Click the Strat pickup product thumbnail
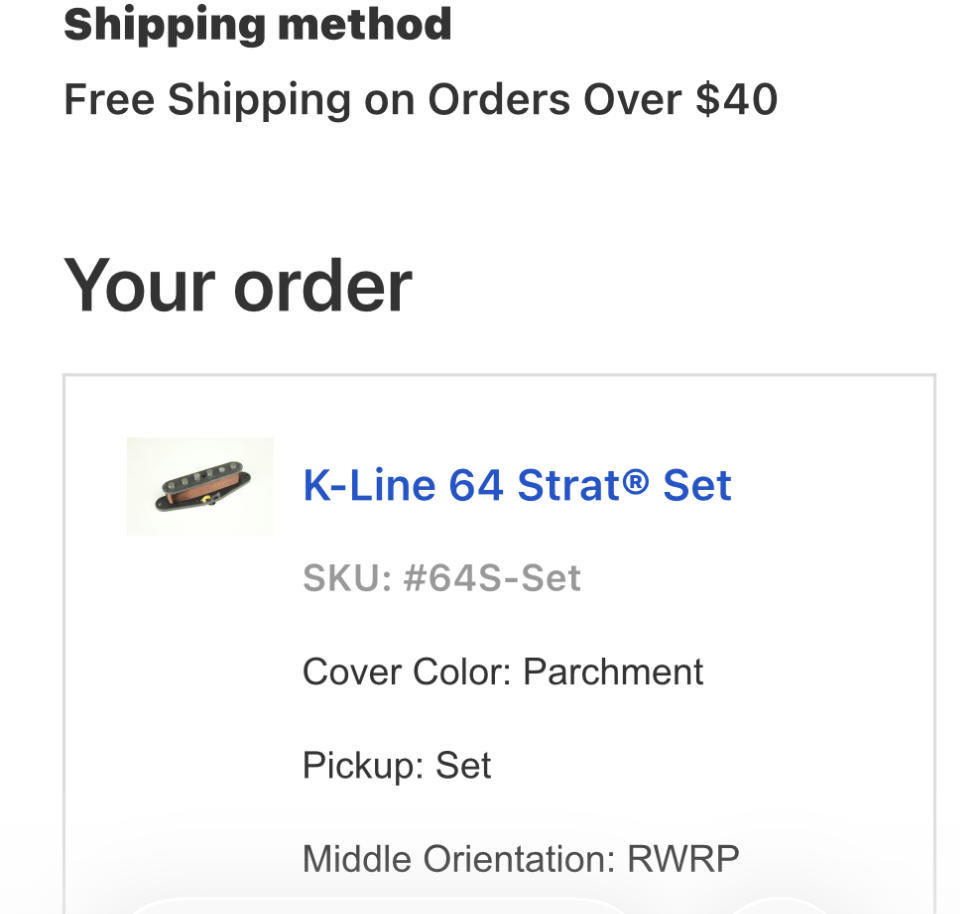 click(x=200, y=486)
